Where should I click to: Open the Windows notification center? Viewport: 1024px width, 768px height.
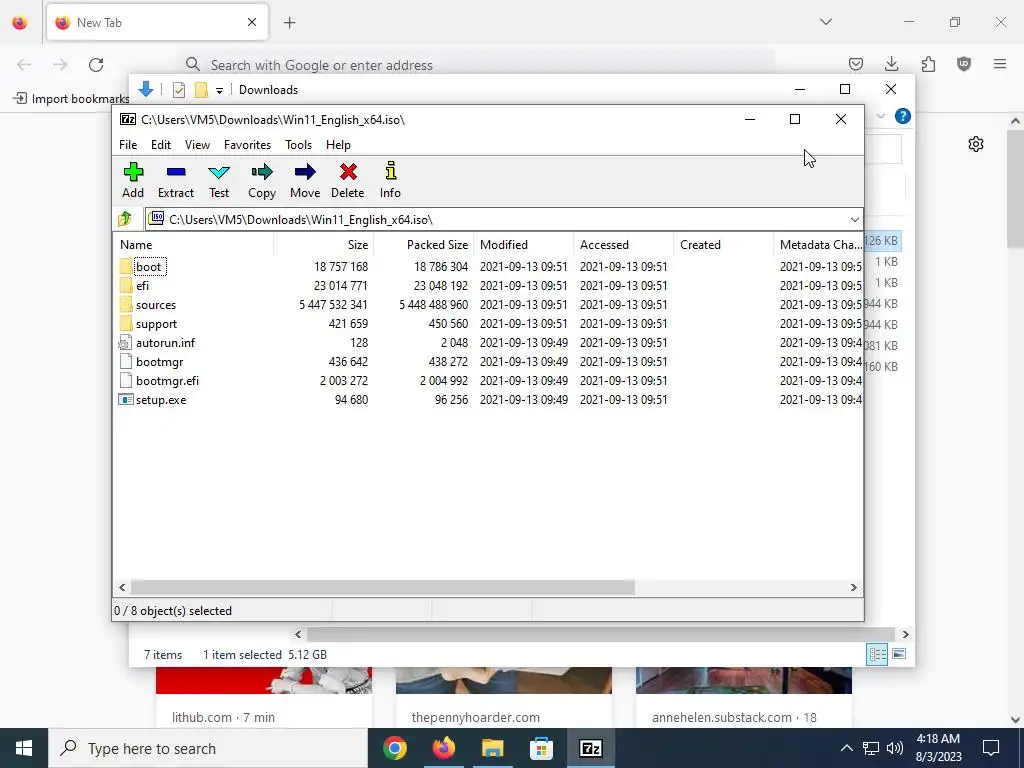[x=991, y=748]
